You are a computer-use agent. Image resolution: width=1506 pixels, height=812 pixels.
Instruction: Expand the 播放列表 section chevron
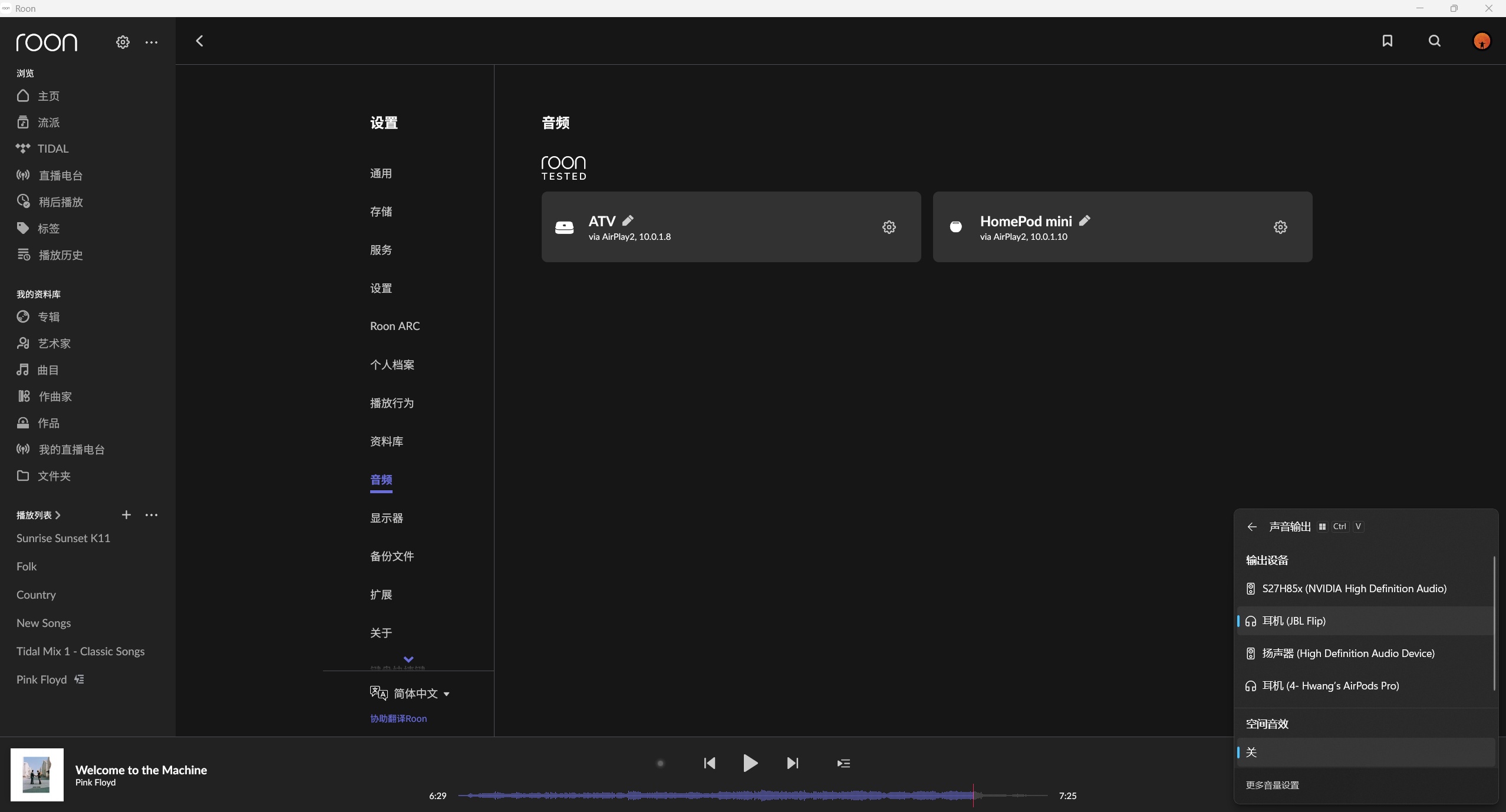pyautogui.click(x=58, y=515)
